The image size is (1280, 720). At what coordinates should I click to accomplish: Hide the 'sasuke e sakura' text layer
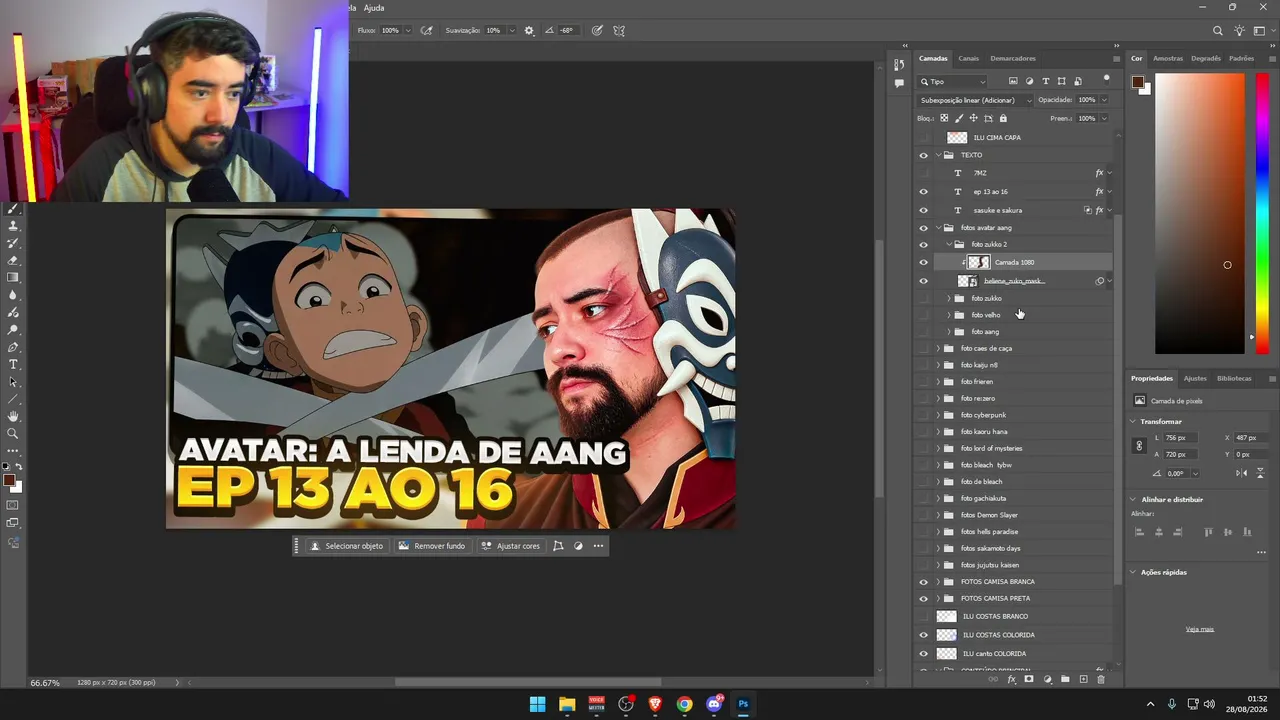tap(923, 210)
